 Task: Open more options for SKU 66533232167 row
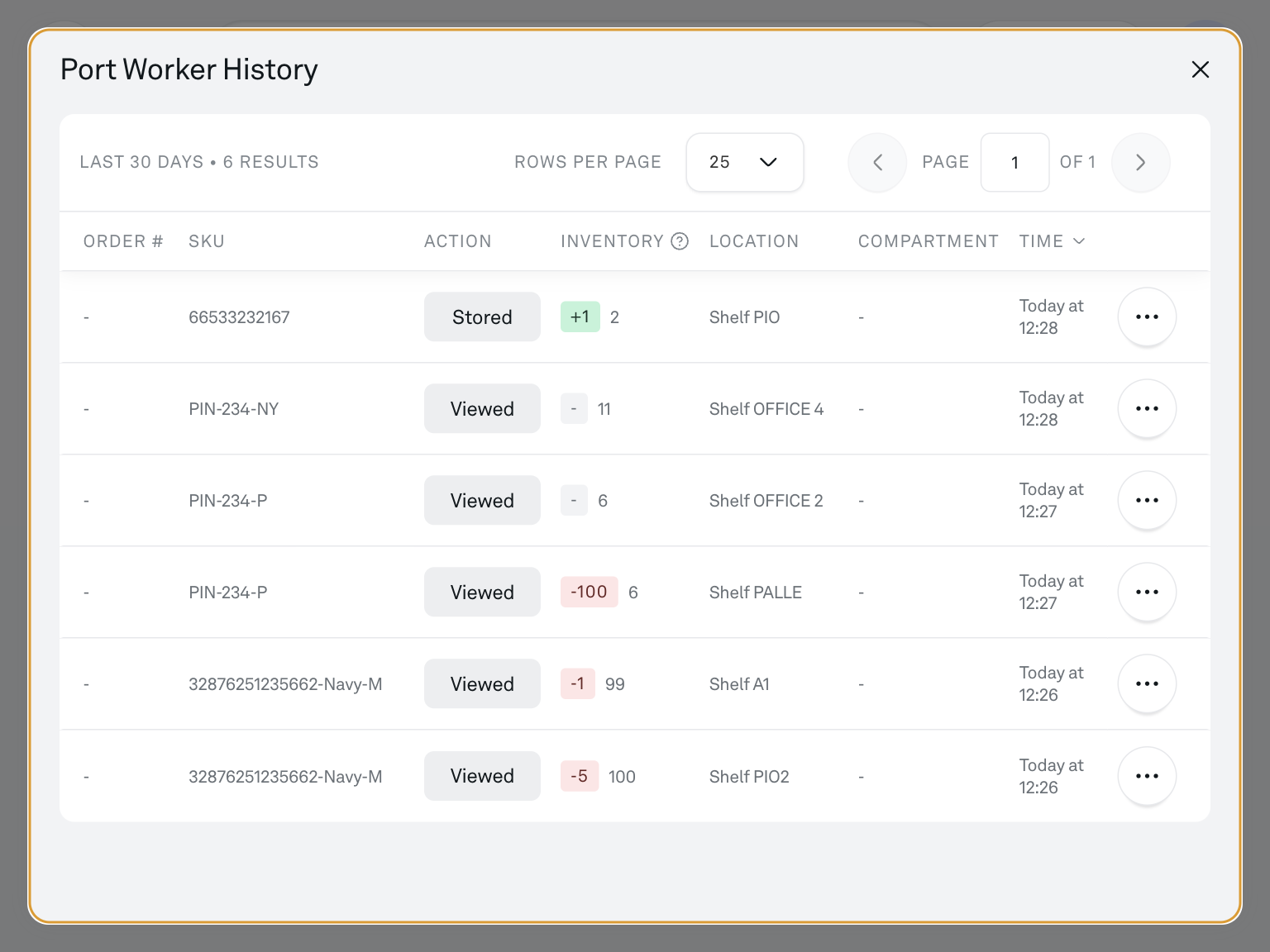[1147, 317]
